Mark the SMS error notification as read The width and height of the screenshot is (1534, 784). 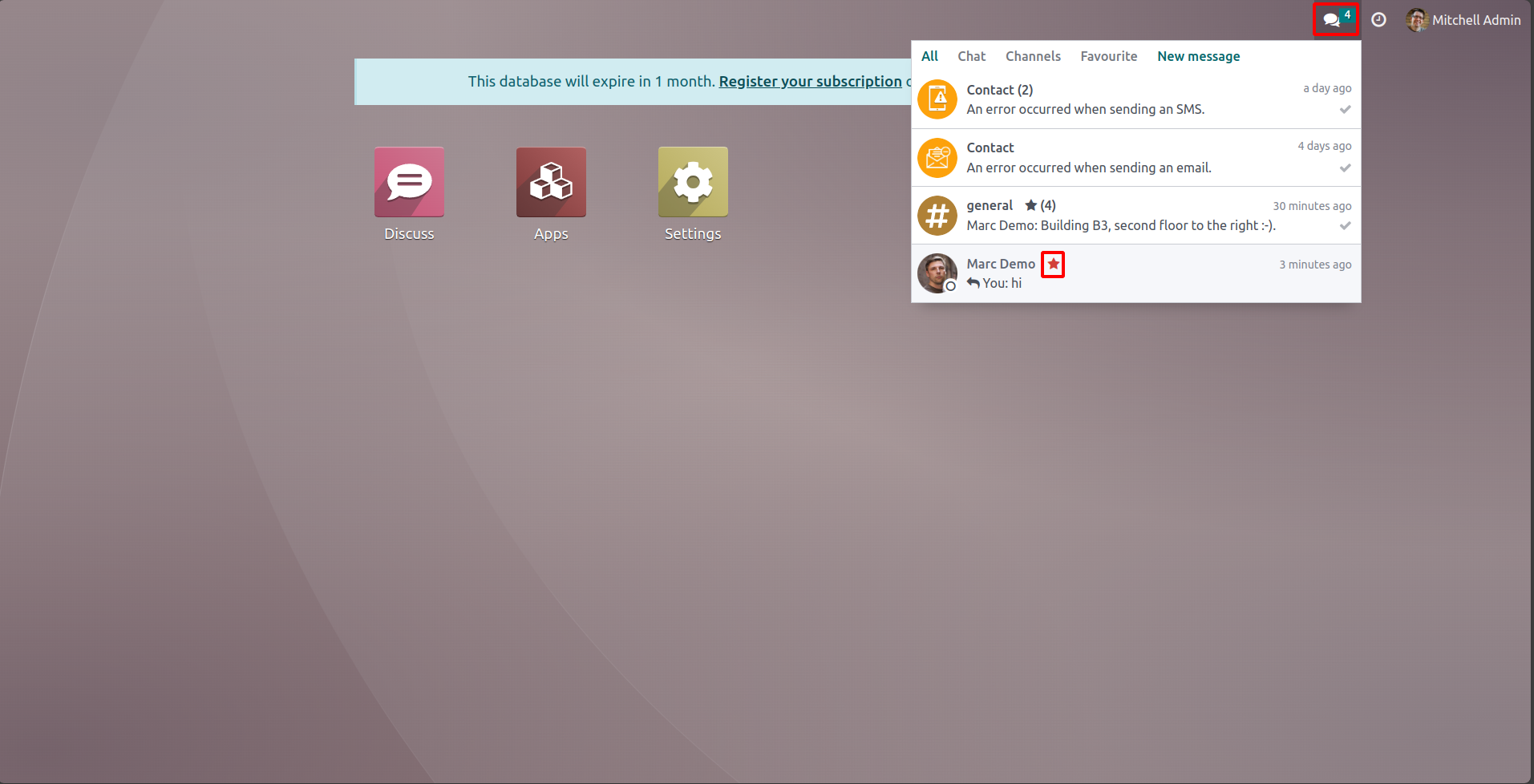coord(1345,109)
